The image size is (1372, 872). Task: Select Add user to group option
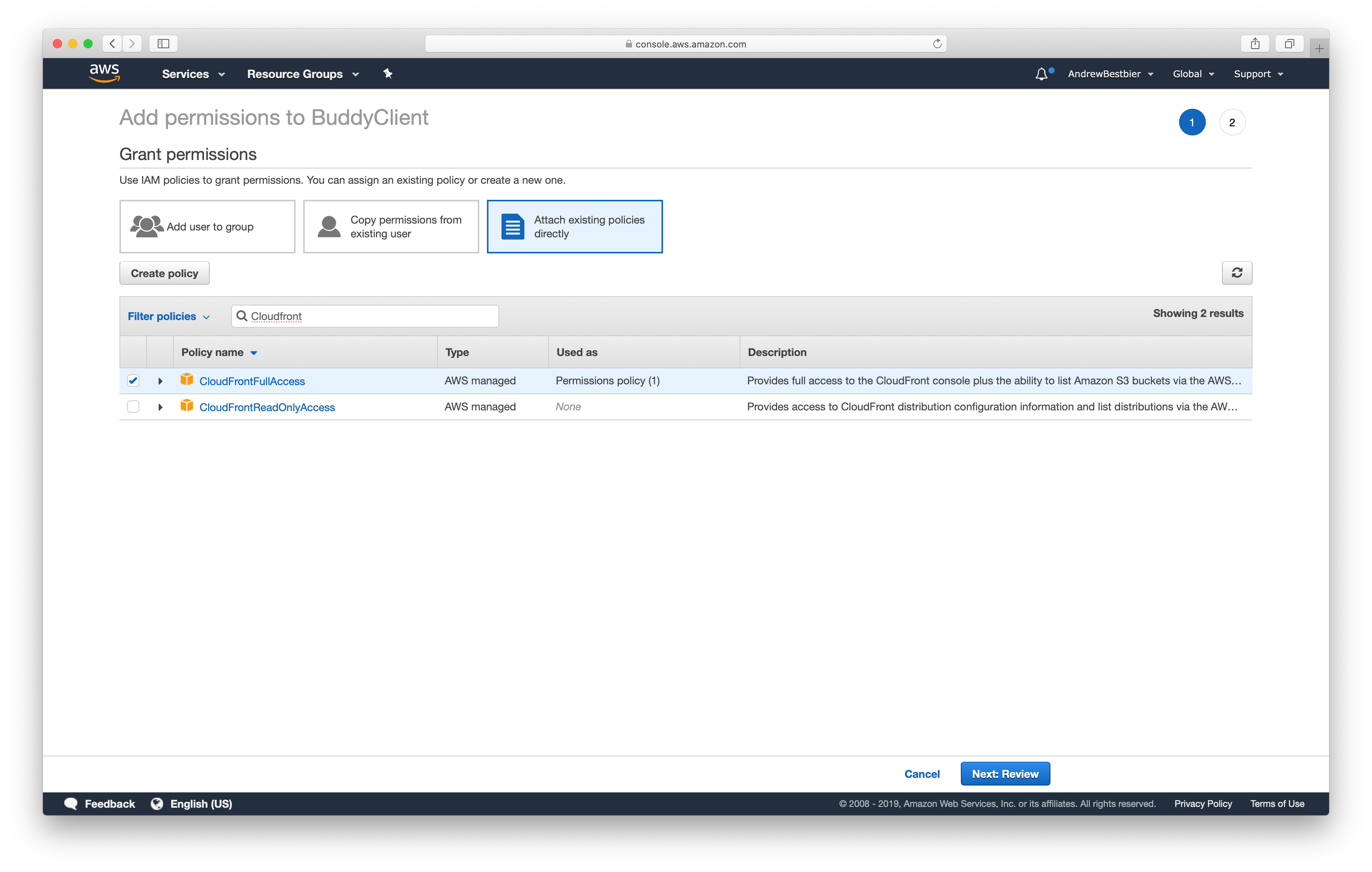coord(207,227)
